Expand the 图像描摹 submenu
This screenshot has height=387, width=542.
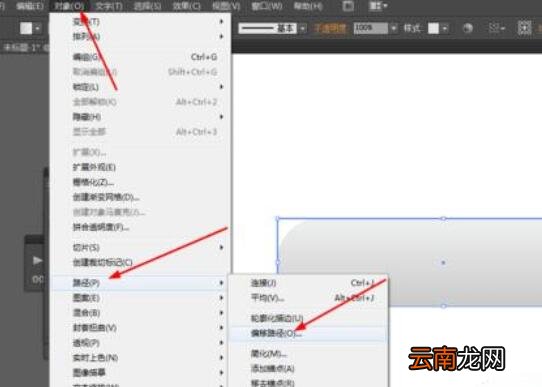pos(140,373)
